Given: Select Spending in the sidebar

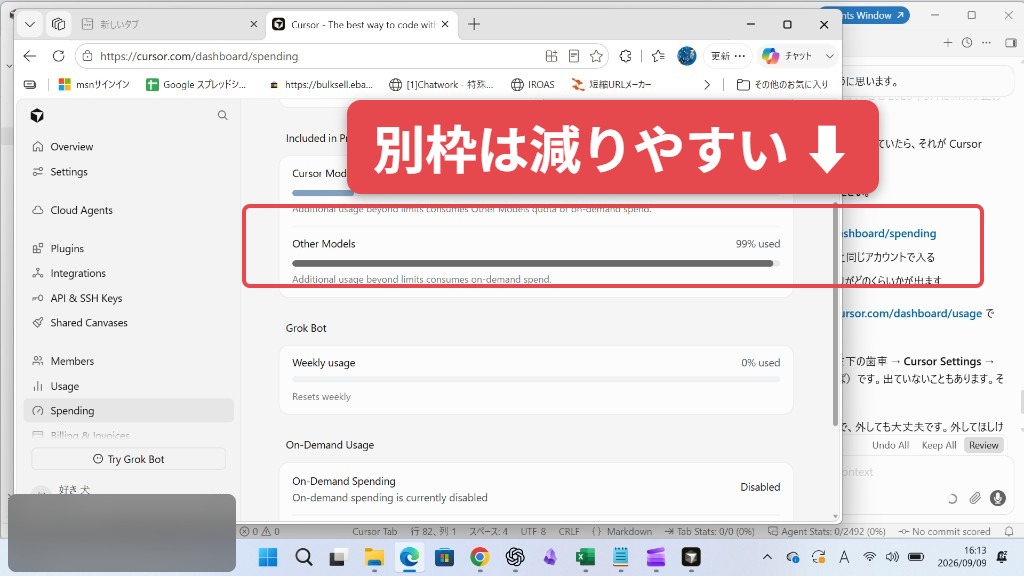Looking at the screenshot, I should click(129, 411).
